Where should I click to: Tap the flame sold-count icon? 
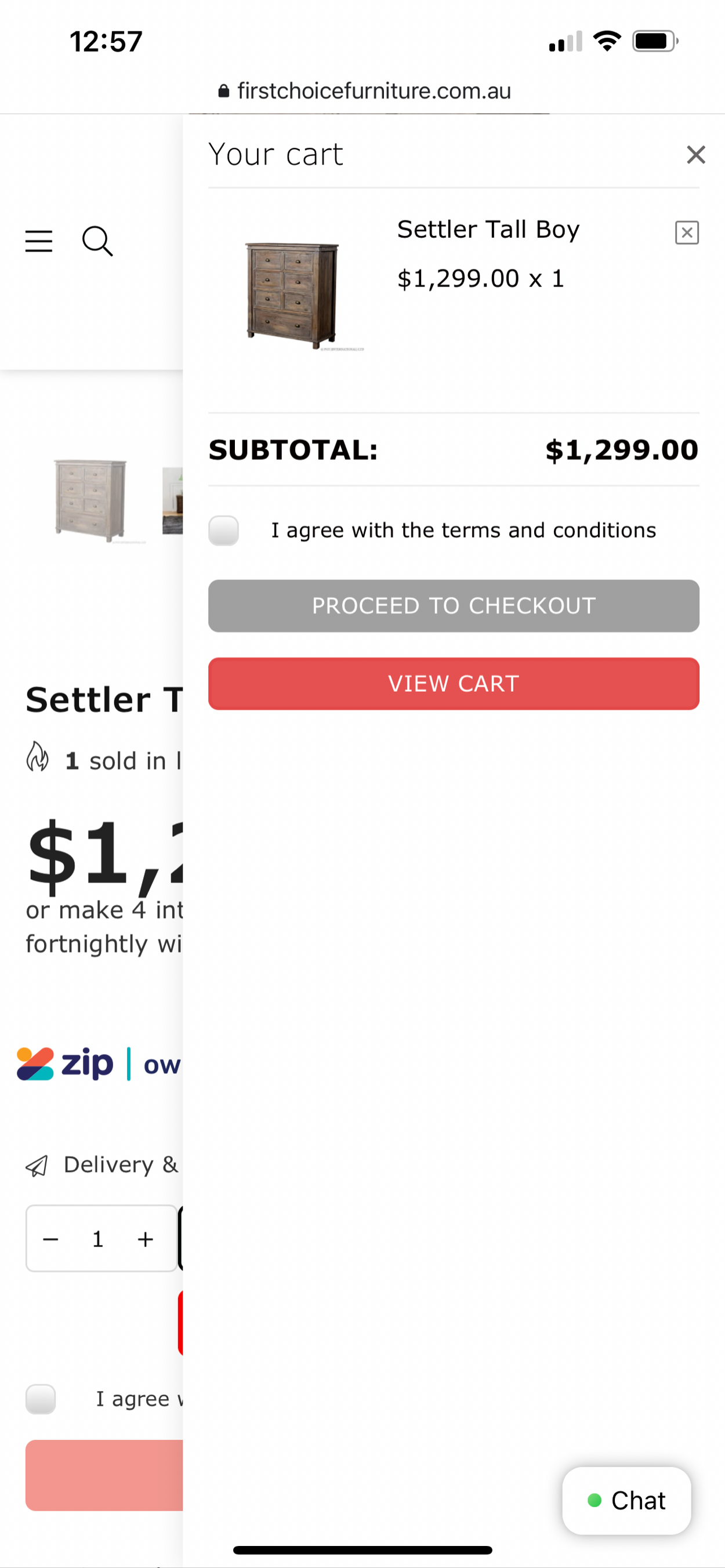pyautogui.click(x=37, y=757)
